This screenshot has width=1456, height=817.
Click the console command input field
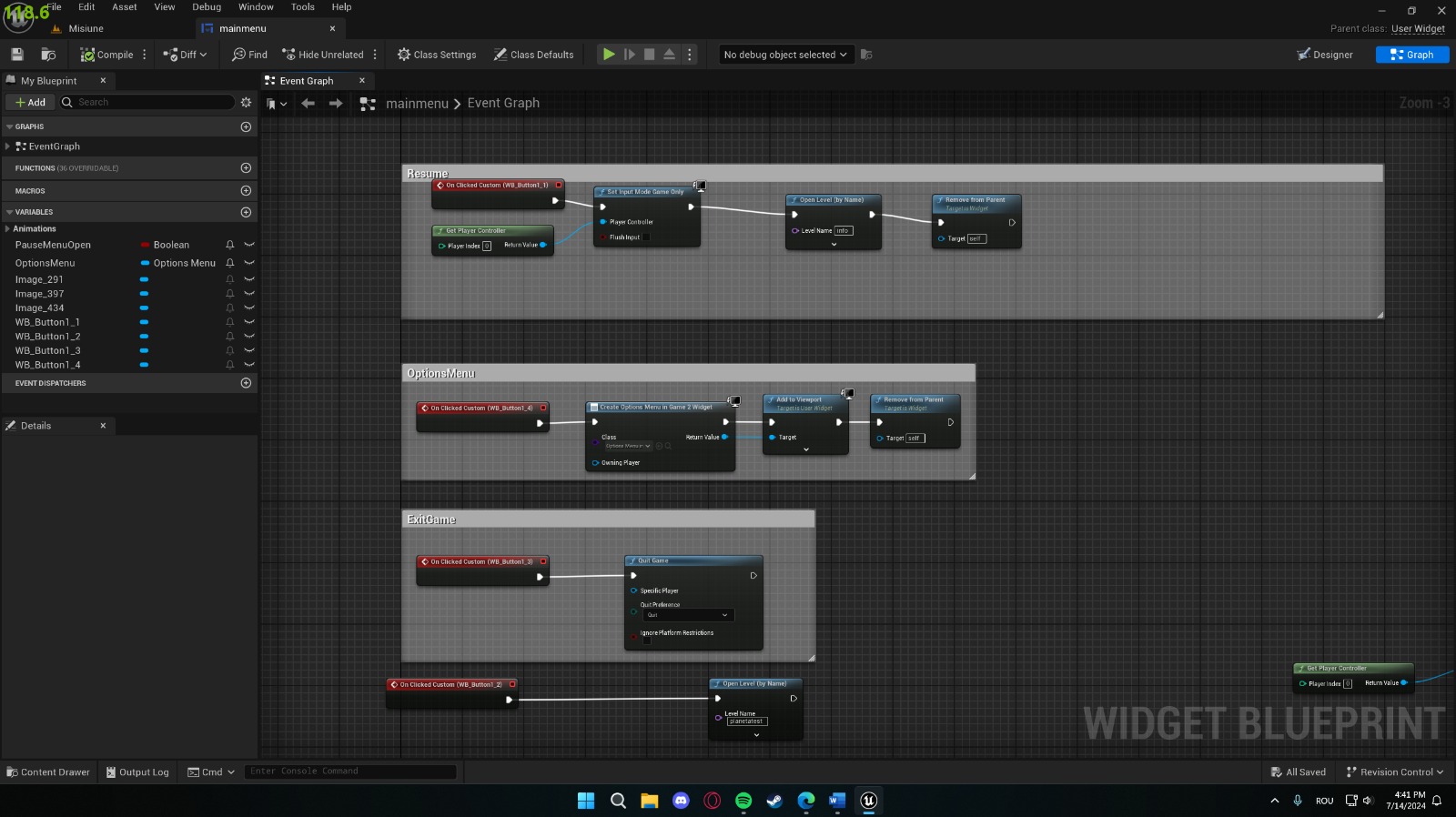[x=350, y=772]
